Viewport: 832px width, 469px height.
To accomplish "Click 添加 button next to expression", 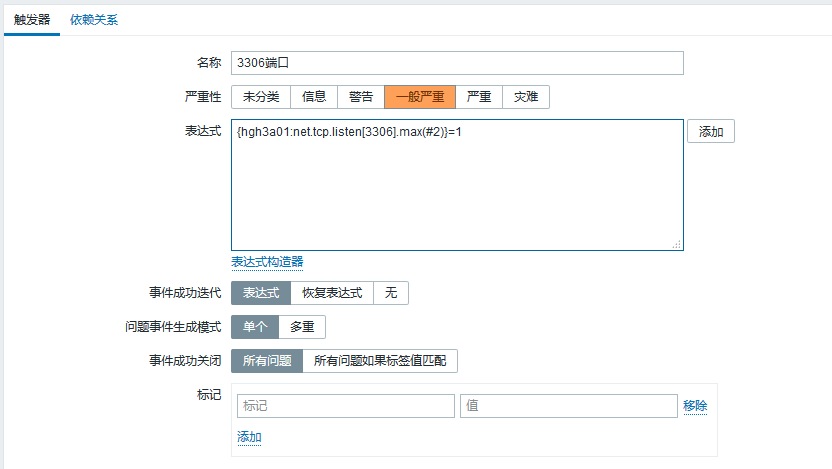I will point(710,132).
